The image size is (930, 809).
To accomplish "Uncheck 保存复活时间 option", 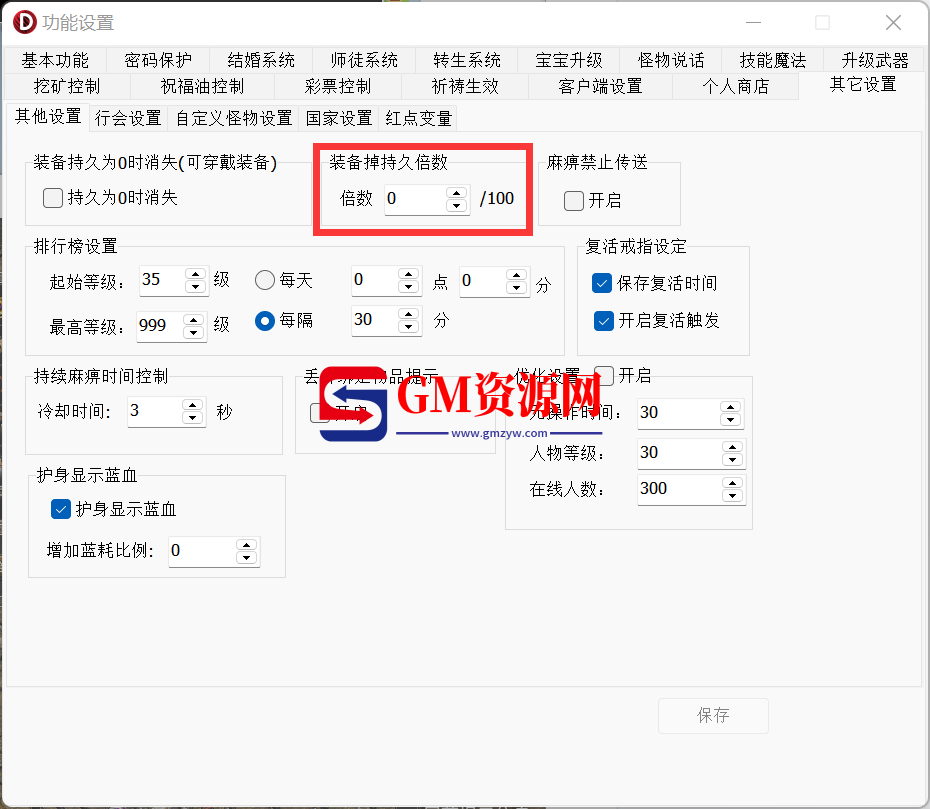I will pyautogui.click(x=602, y=283).
